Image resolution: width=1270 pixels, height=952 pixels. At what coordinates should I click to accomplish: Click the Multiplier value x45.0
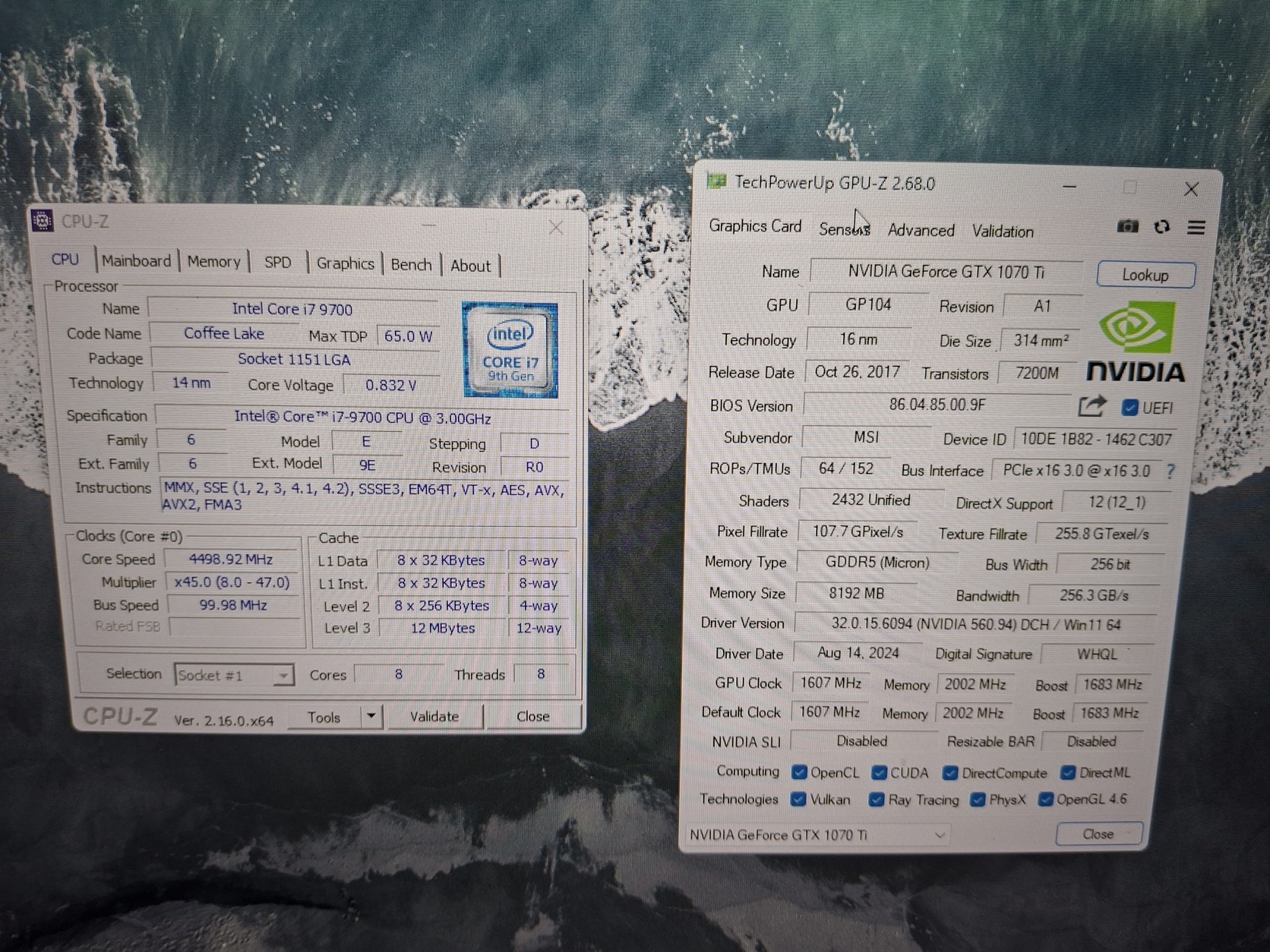click(232, 582)
